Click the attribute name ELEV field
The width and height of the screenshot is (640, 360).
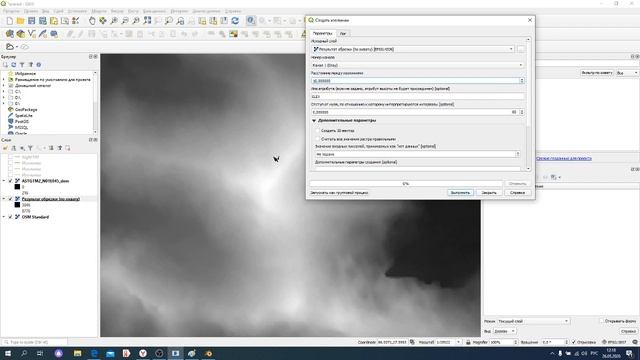[x=418, y=96]
